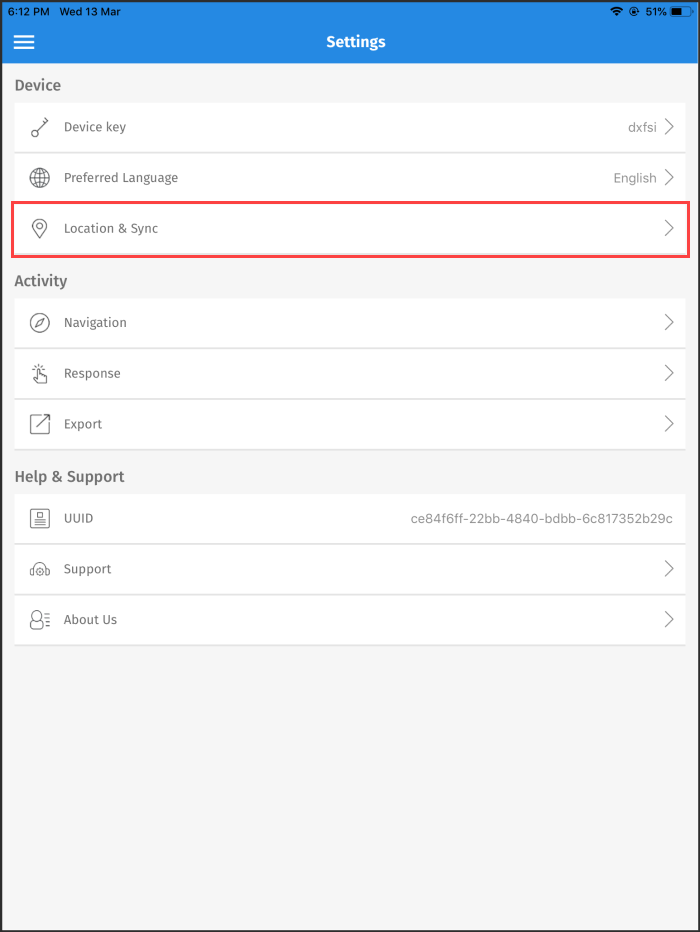The height and width of the screenshot is (932, 700).
Task: Open the hamburger menu
Action: click(x=24, y=42)
